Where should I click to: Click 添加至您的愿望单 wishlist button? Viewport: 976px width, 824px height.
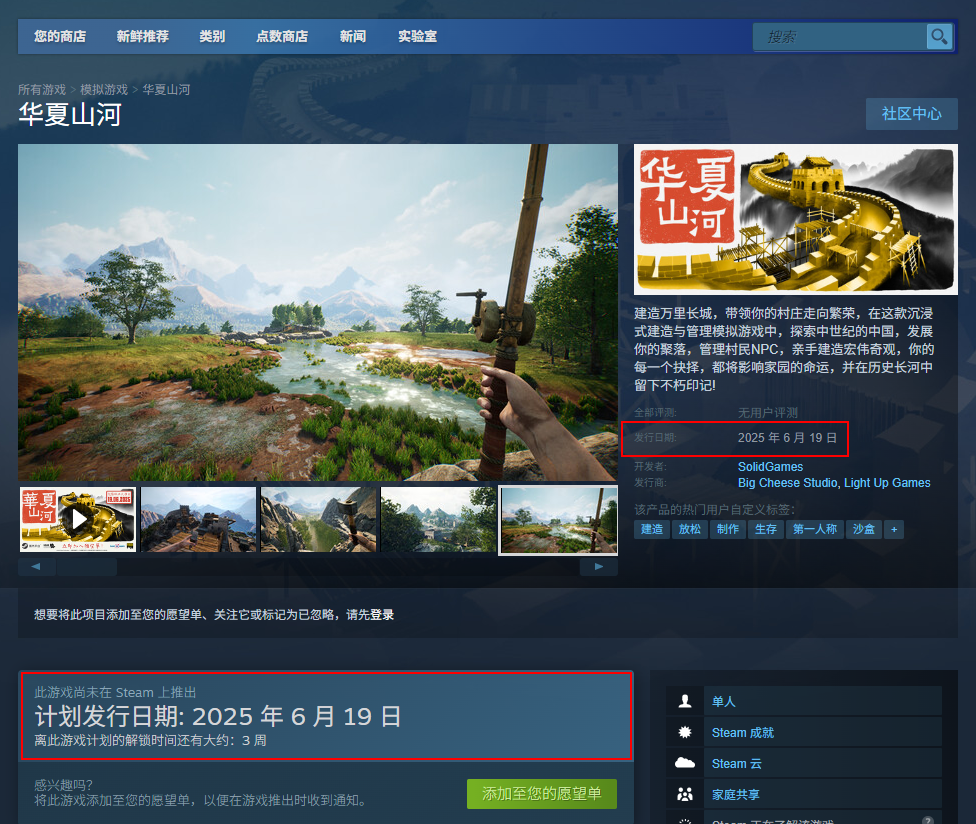pos(541,793)
